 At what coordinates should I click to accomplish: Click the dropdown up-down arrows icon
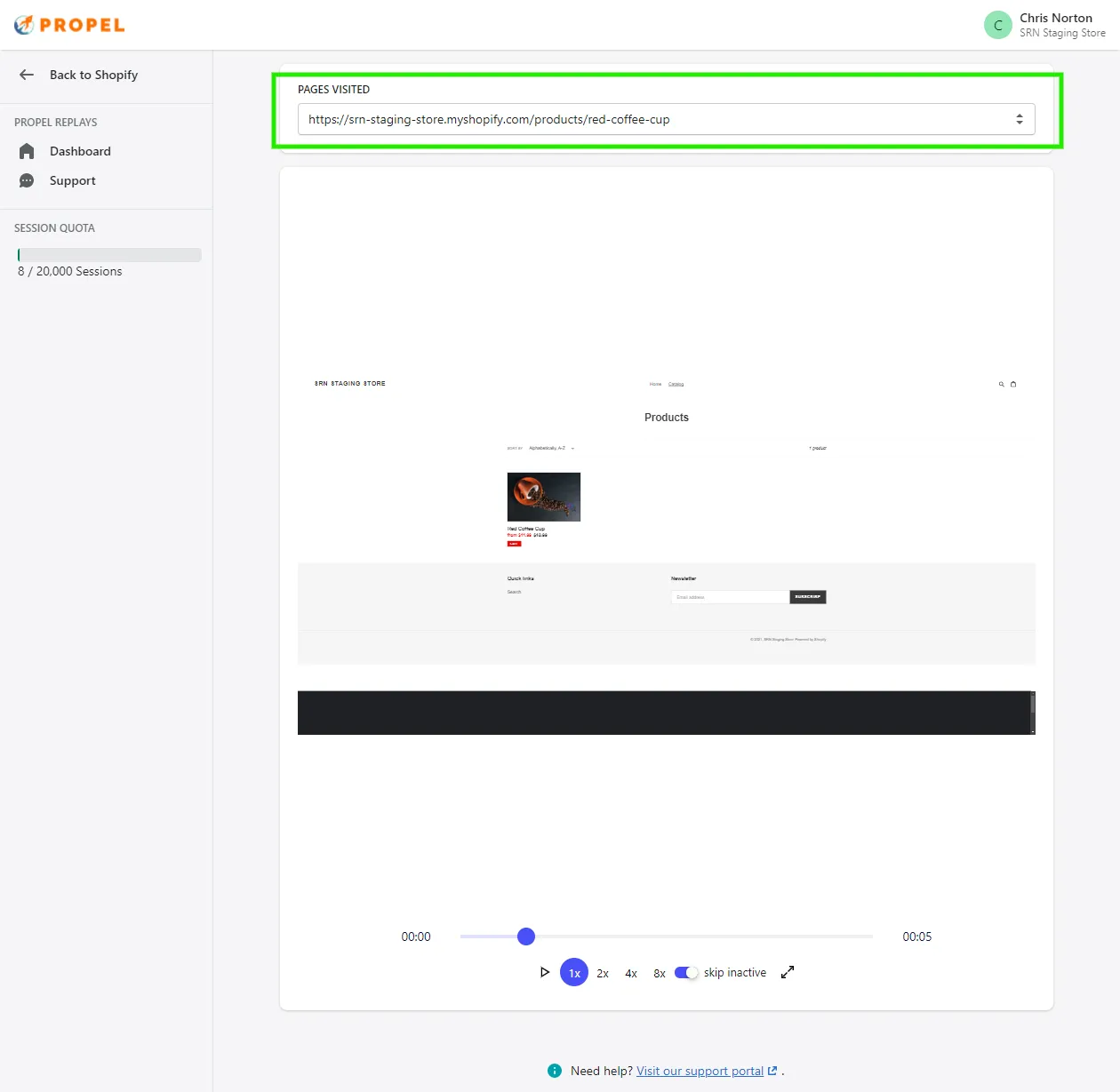click(1020, 119)
